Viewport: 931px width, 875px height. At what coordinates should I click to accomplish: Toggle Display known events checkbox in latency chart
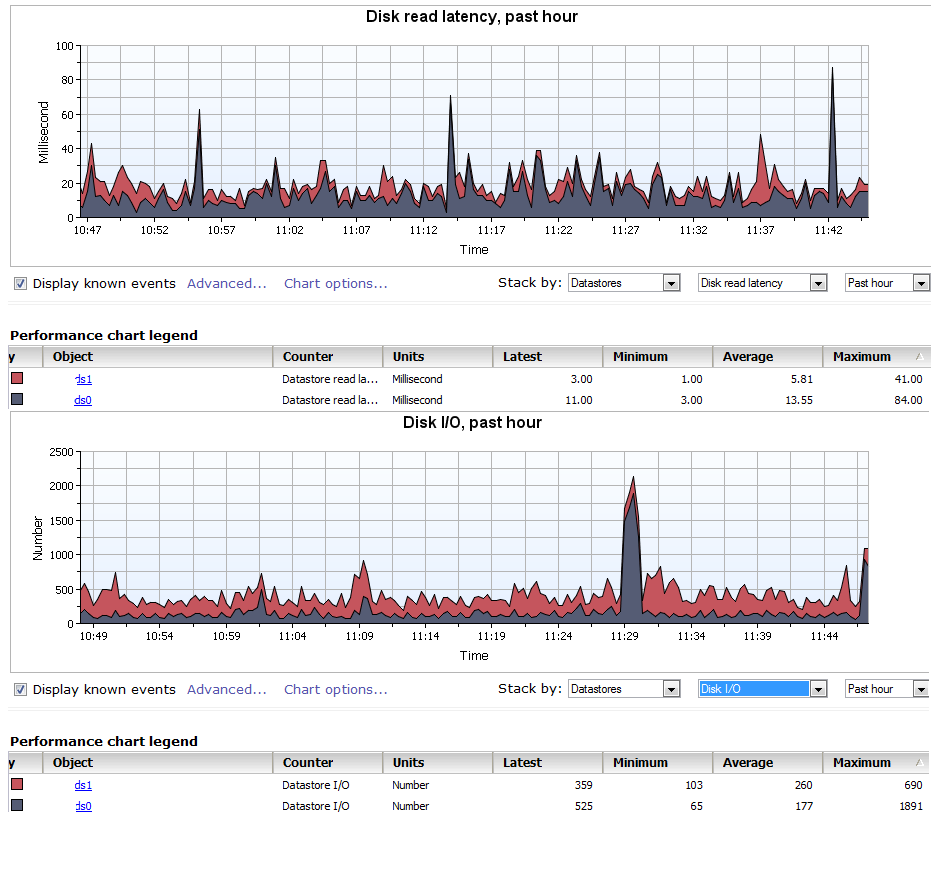click(20, 284)
